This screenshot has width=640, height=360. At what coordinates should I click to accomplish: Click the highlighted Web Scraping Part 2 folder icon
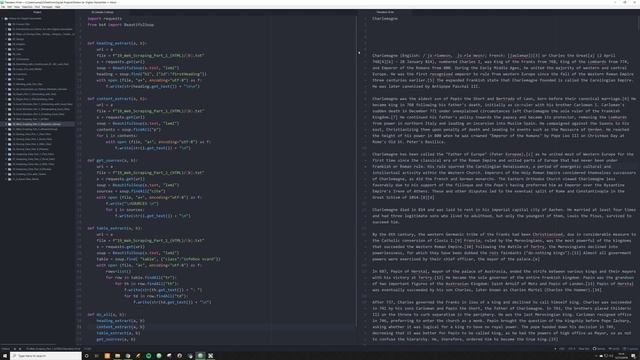10,124
